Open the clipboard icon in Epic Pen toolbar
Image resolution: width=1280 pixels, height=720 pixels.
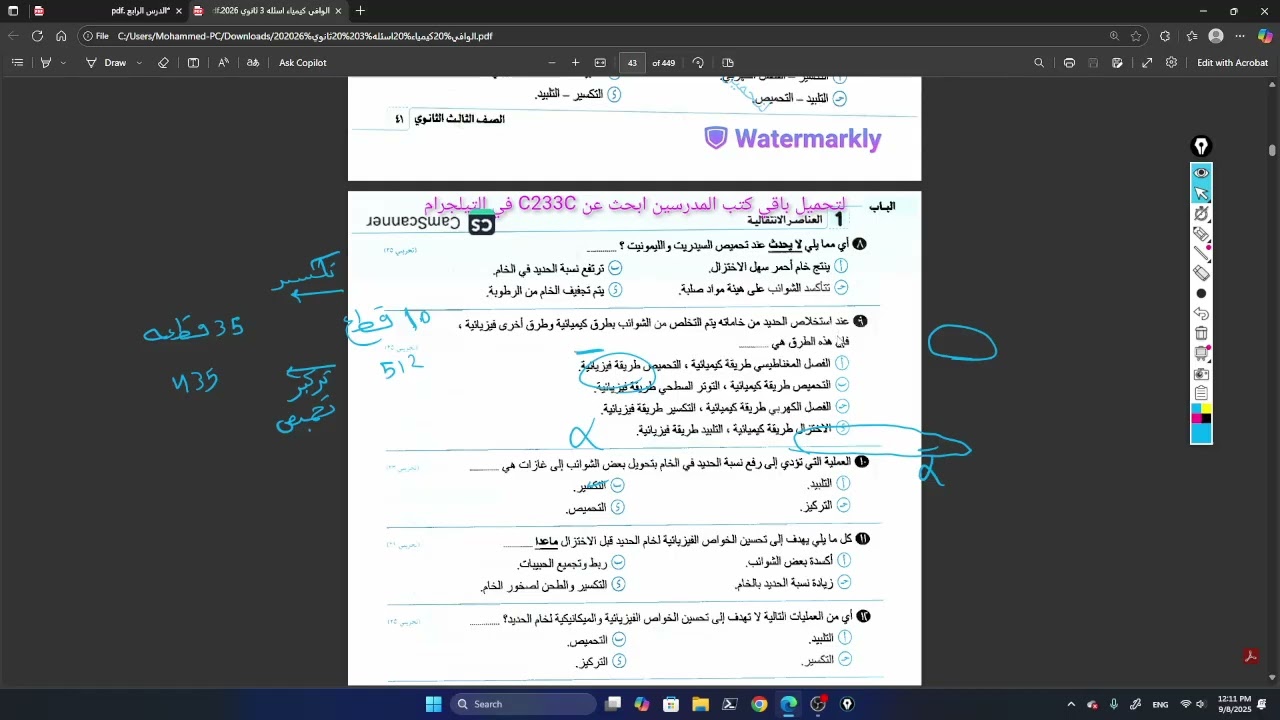(x=1201, y=393)
